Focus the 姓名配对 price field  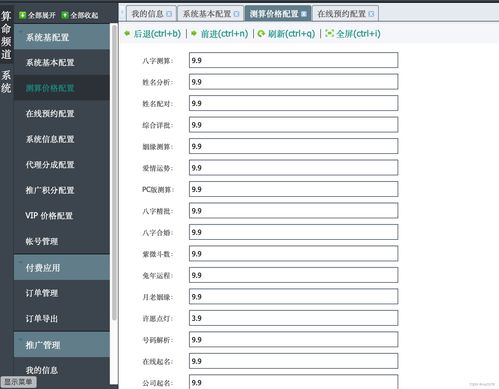(x=293, y=103)
